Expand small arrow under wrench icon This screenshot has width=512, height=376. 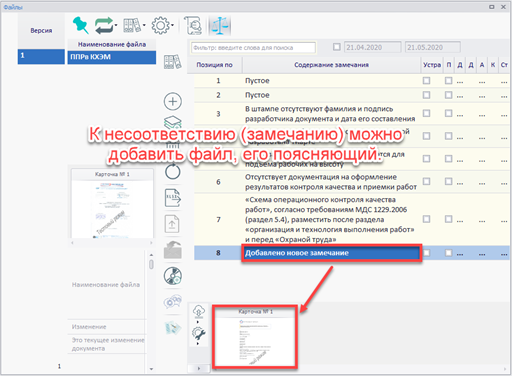tap(198, 344)
